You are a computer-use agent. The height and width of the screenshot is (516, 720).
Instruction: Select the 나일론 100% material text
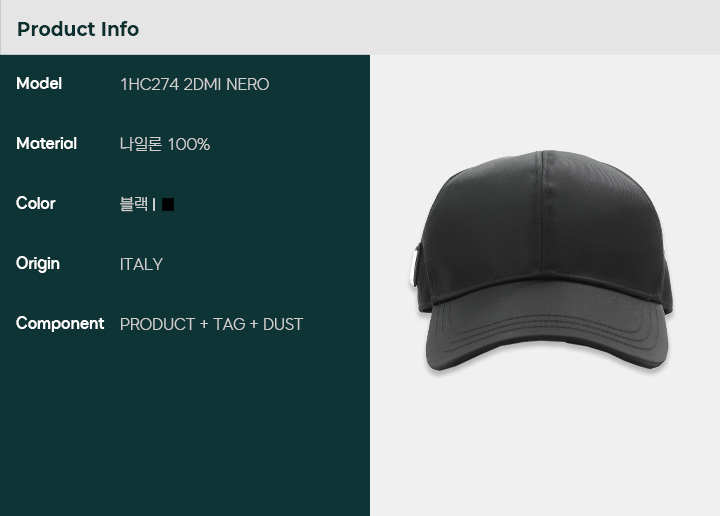(x=165, y=144)
